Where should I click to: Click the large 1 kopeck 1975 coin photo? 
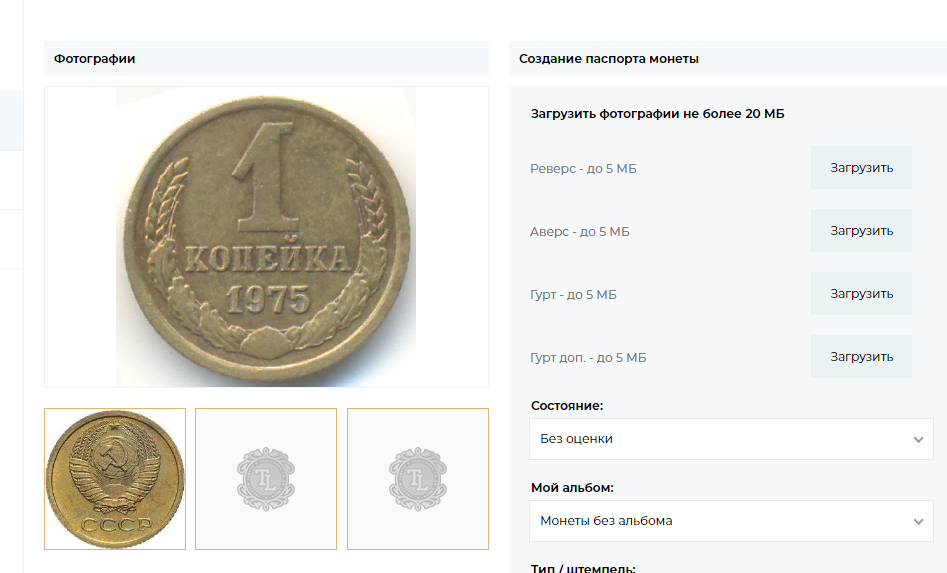tap(266, 236)
